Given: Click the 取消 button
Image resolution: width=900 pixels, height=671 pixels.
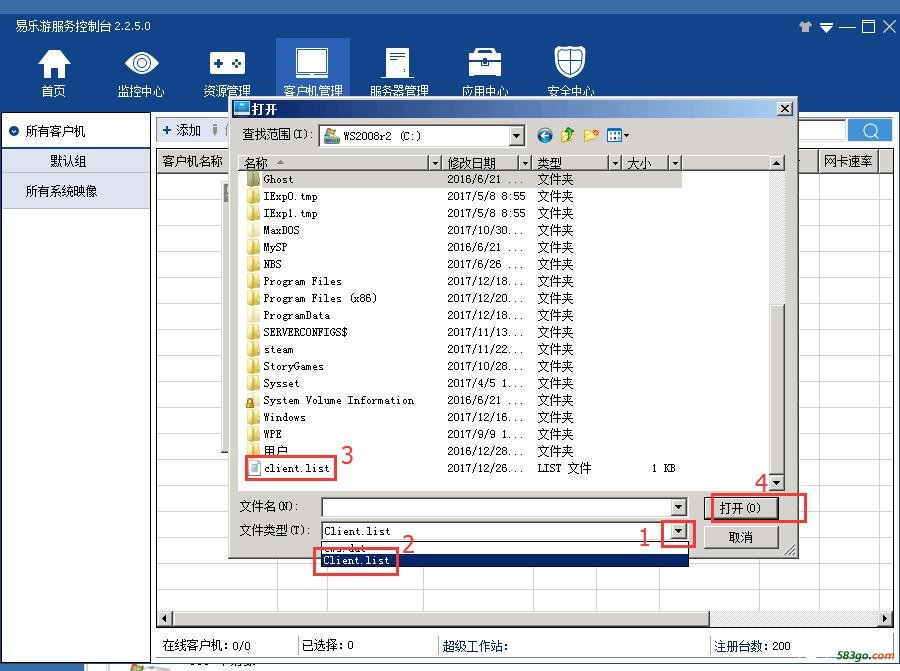Looking at the screenshot, I should pyautogui.click(x=740, y=537).
